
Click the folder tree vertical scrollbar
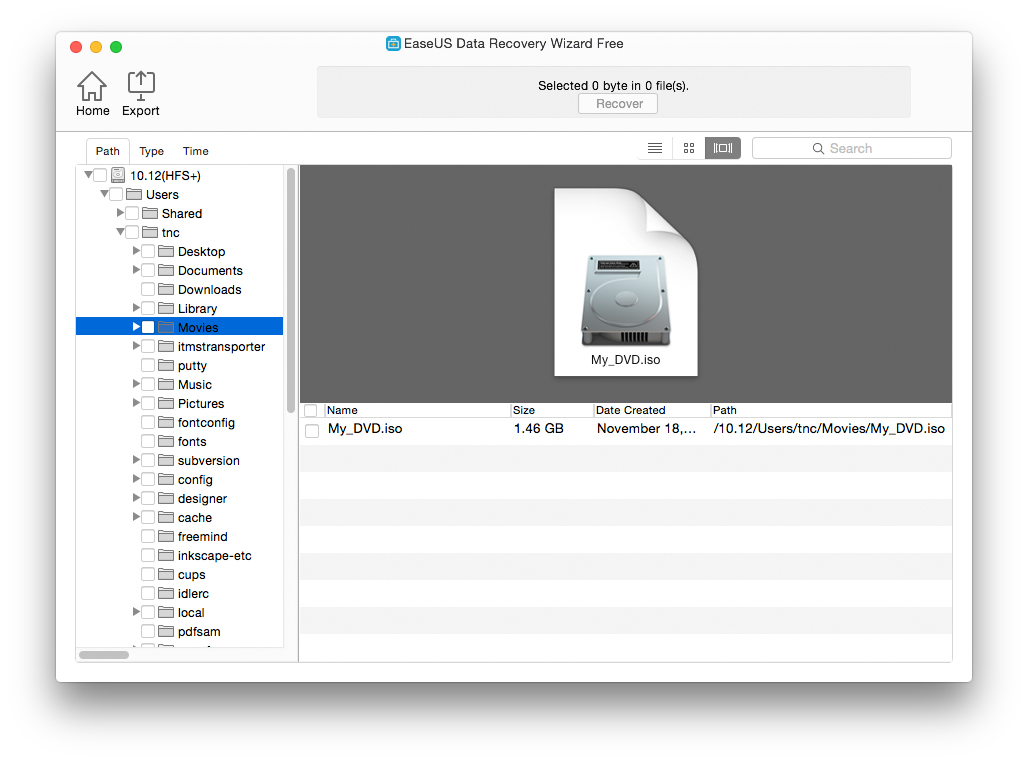coord(290,291)
